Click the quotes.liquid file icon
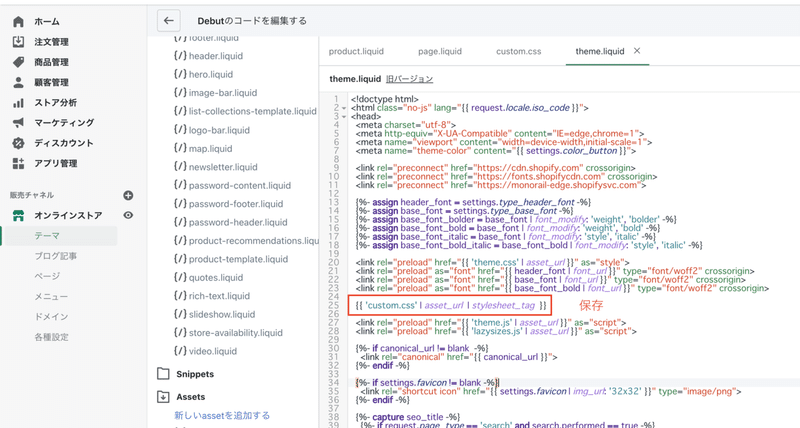 tap(180, 277)
